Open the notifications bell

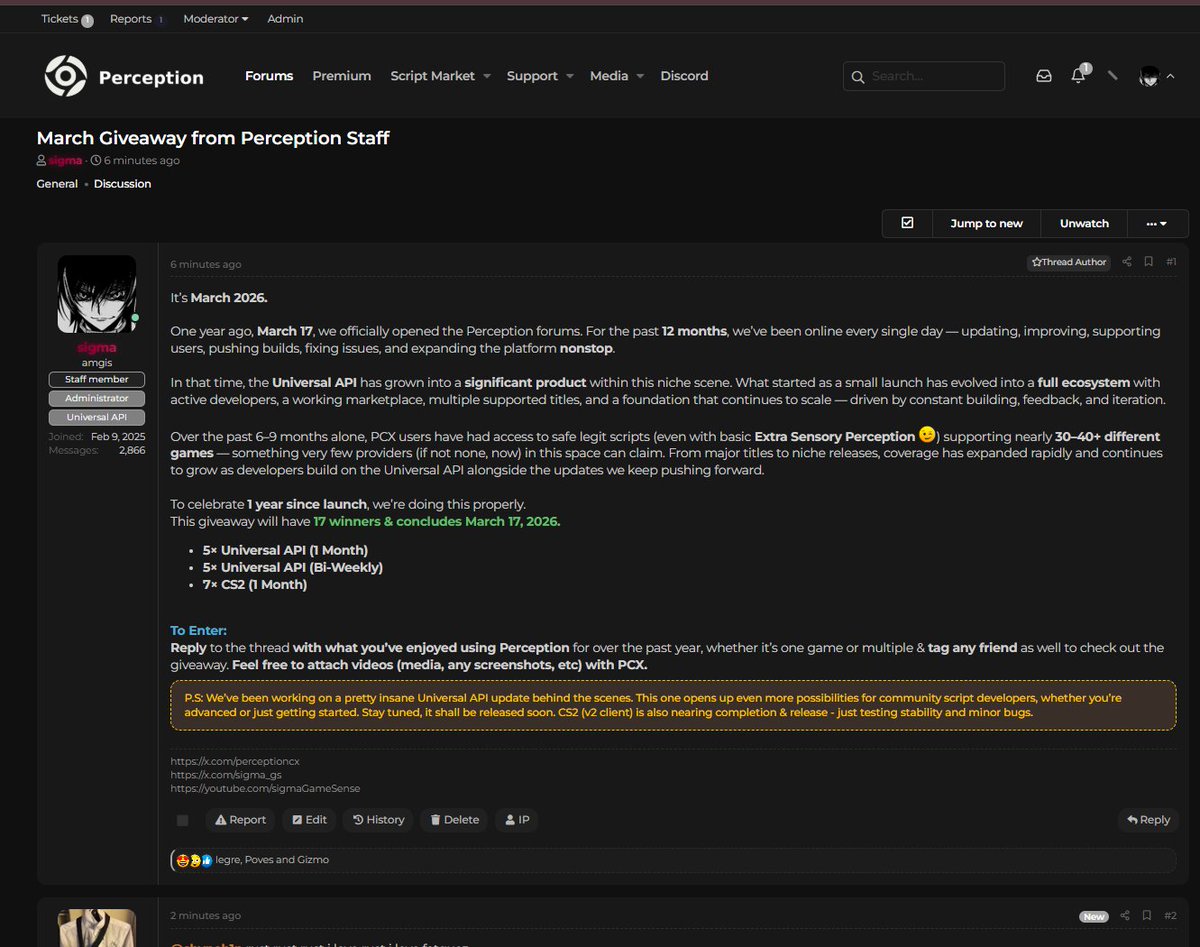(1078, 76)
